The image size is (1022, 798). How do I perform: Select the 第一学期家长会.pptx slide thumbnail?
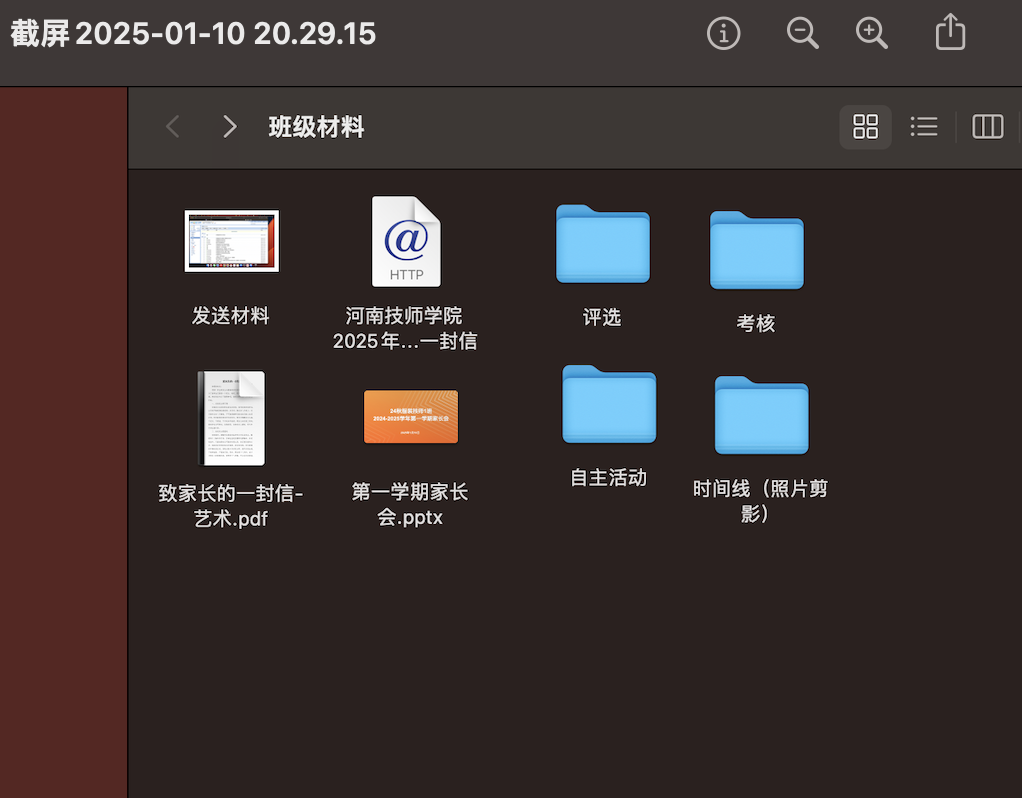click(411, 417)
